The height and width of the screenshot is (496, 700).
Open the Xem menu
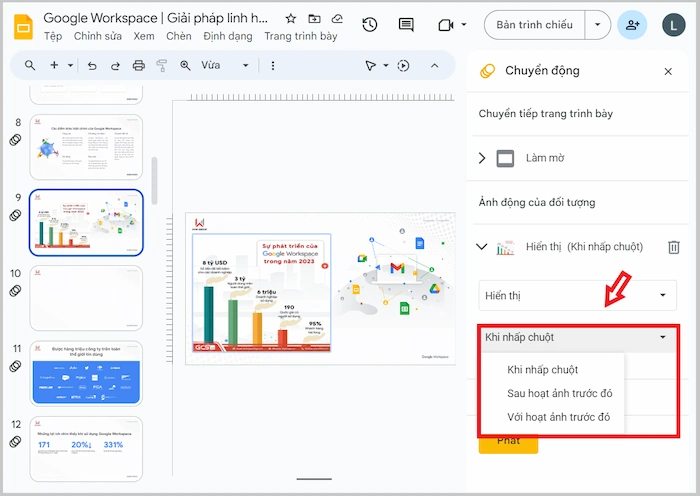click(144, 36)
